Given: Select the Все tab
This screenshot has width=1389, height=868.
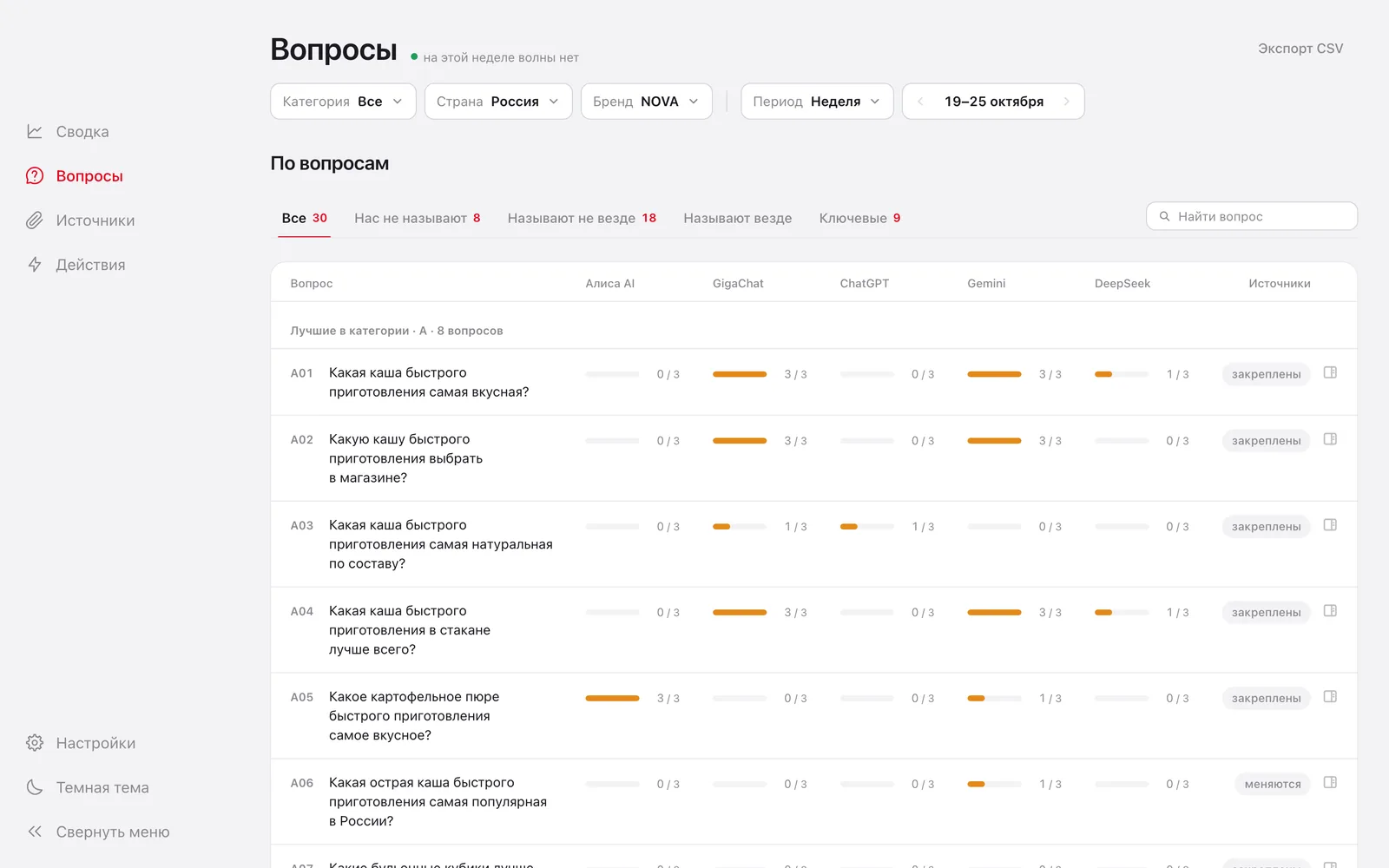Looking at the screenshot, I should [x=305, y=218].
